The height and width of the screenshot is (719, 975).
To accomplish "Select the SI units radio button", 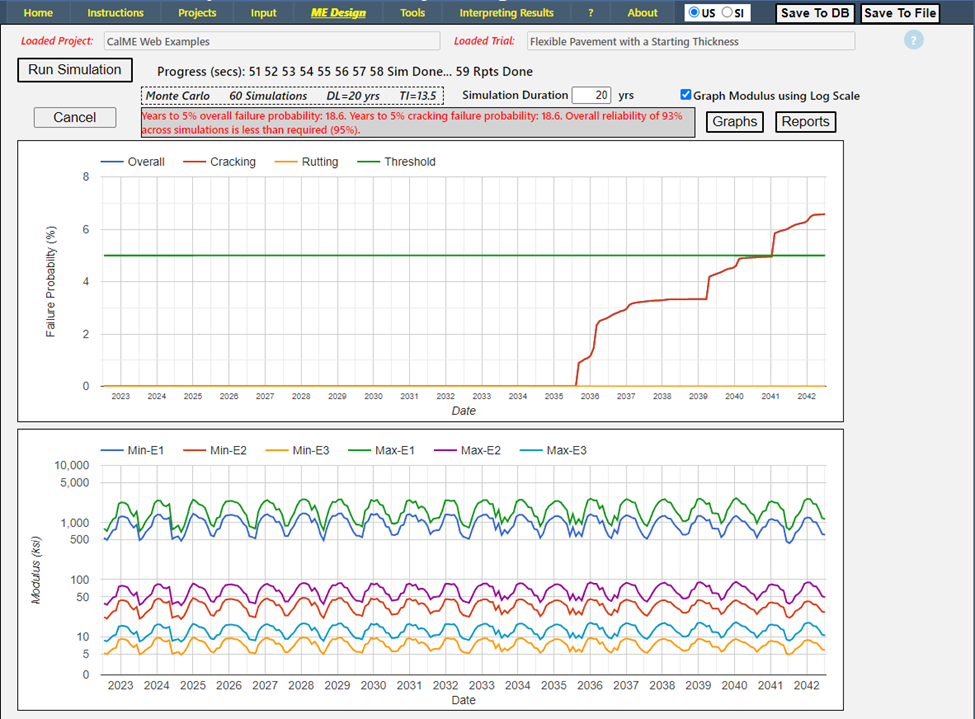I will 727,13.
